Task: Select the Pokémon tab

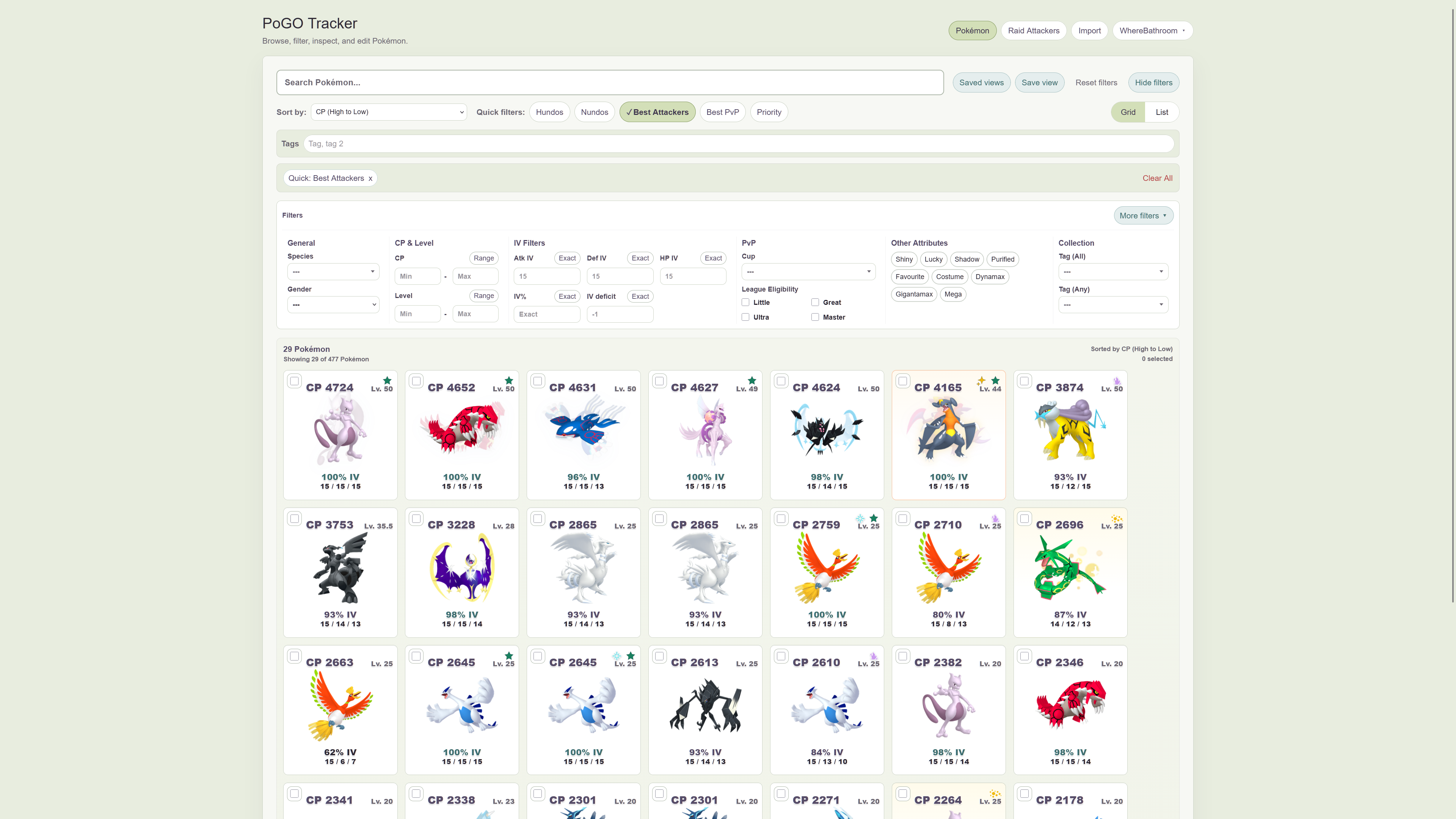Action: click(972, 30)
